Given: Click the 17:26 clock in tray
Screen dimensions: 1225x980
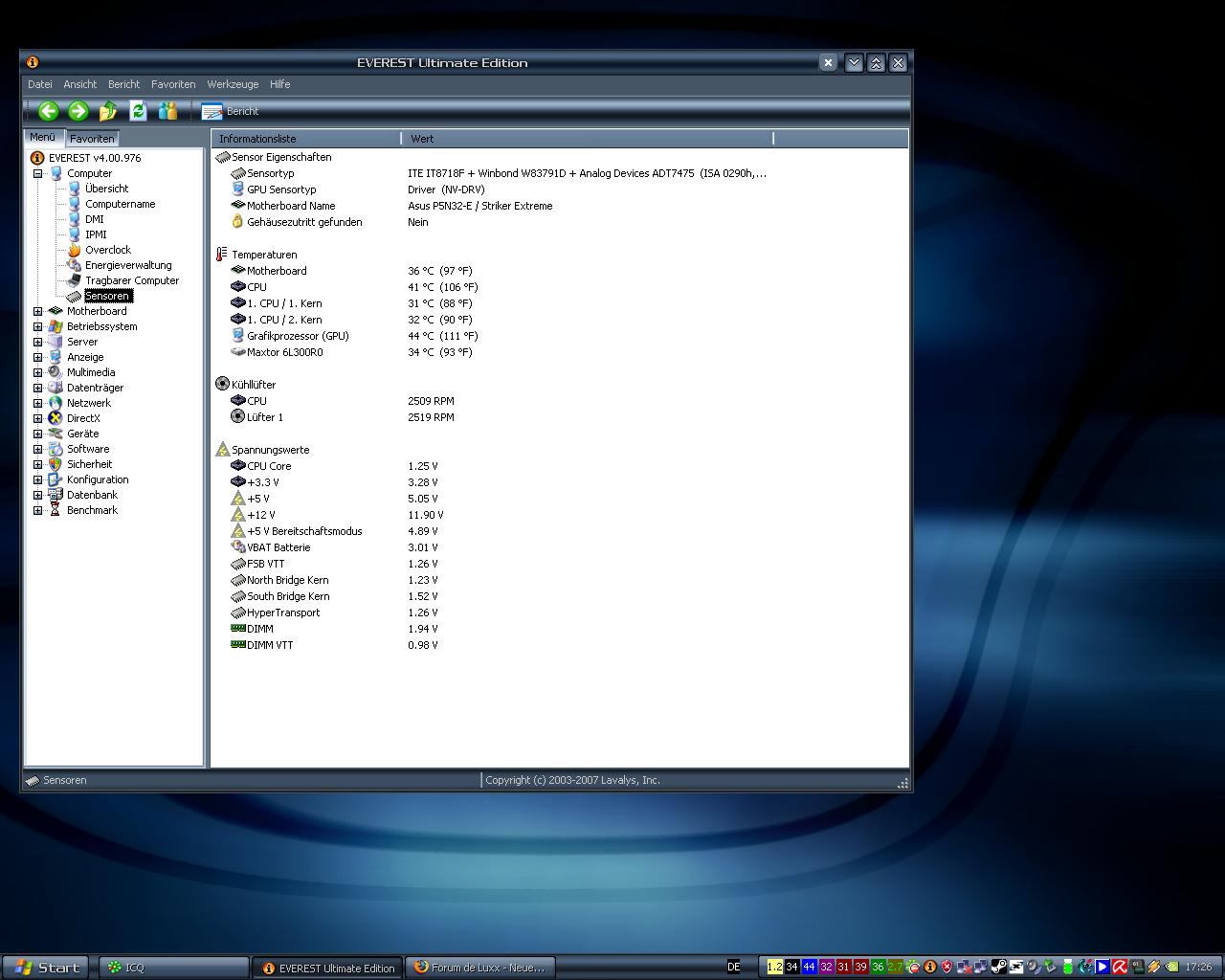Looking at the screenshot, I should coord(1198,968).
